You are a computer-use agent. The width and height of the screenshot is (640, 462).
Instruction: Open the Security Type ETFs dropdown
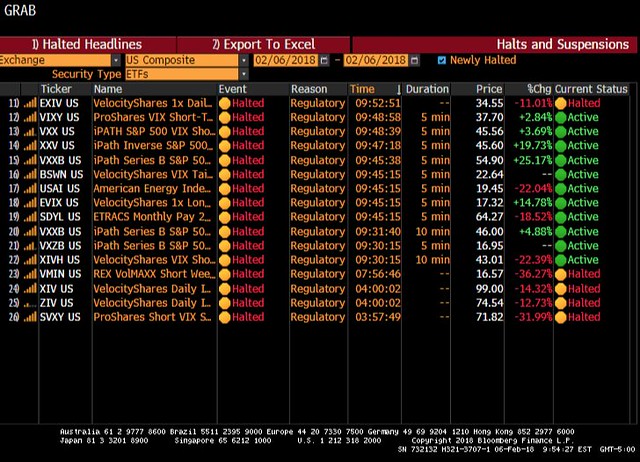click(244, 74)
